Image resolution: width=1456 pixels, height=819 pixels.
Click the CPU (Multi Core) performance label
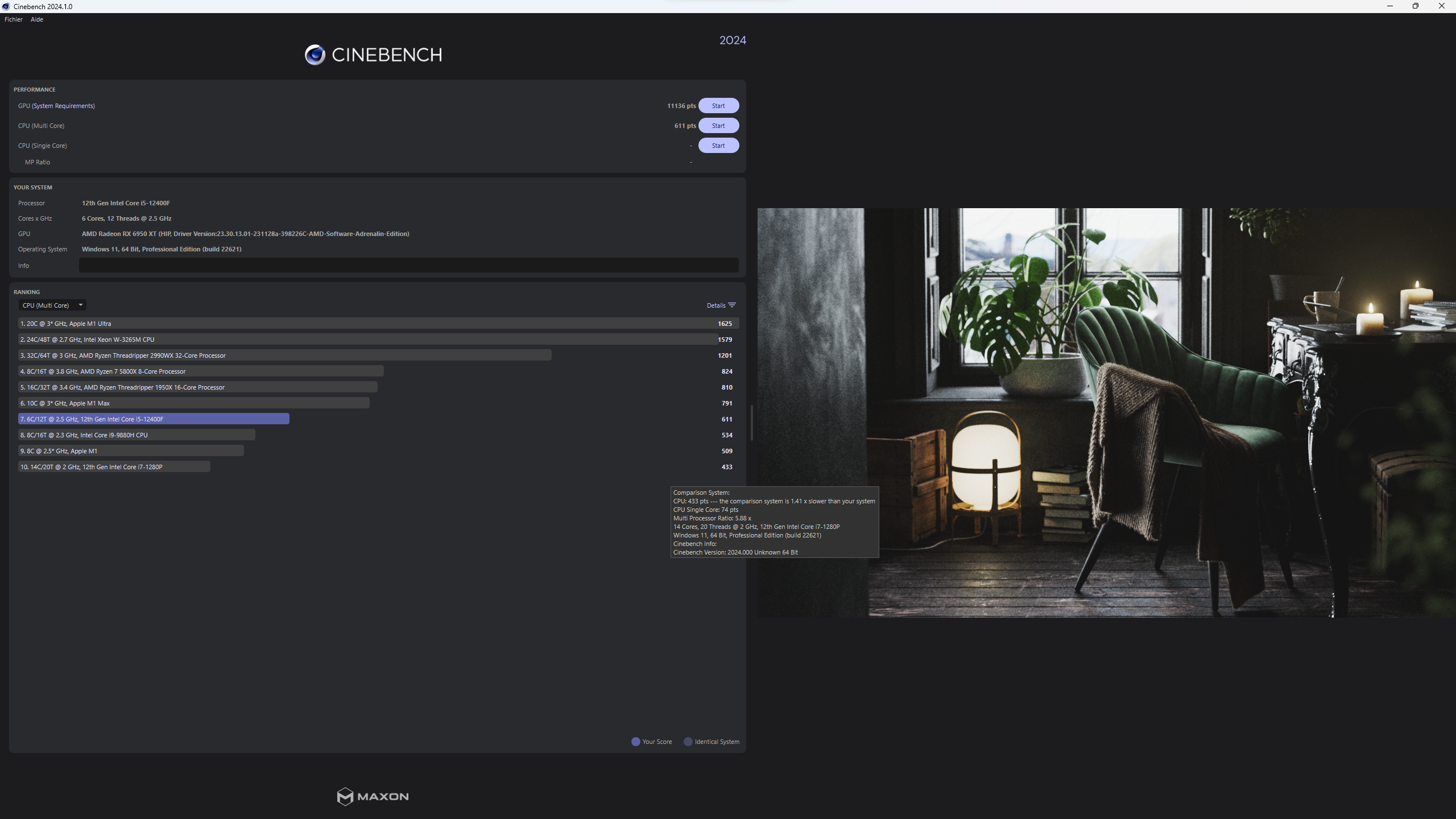41,126
